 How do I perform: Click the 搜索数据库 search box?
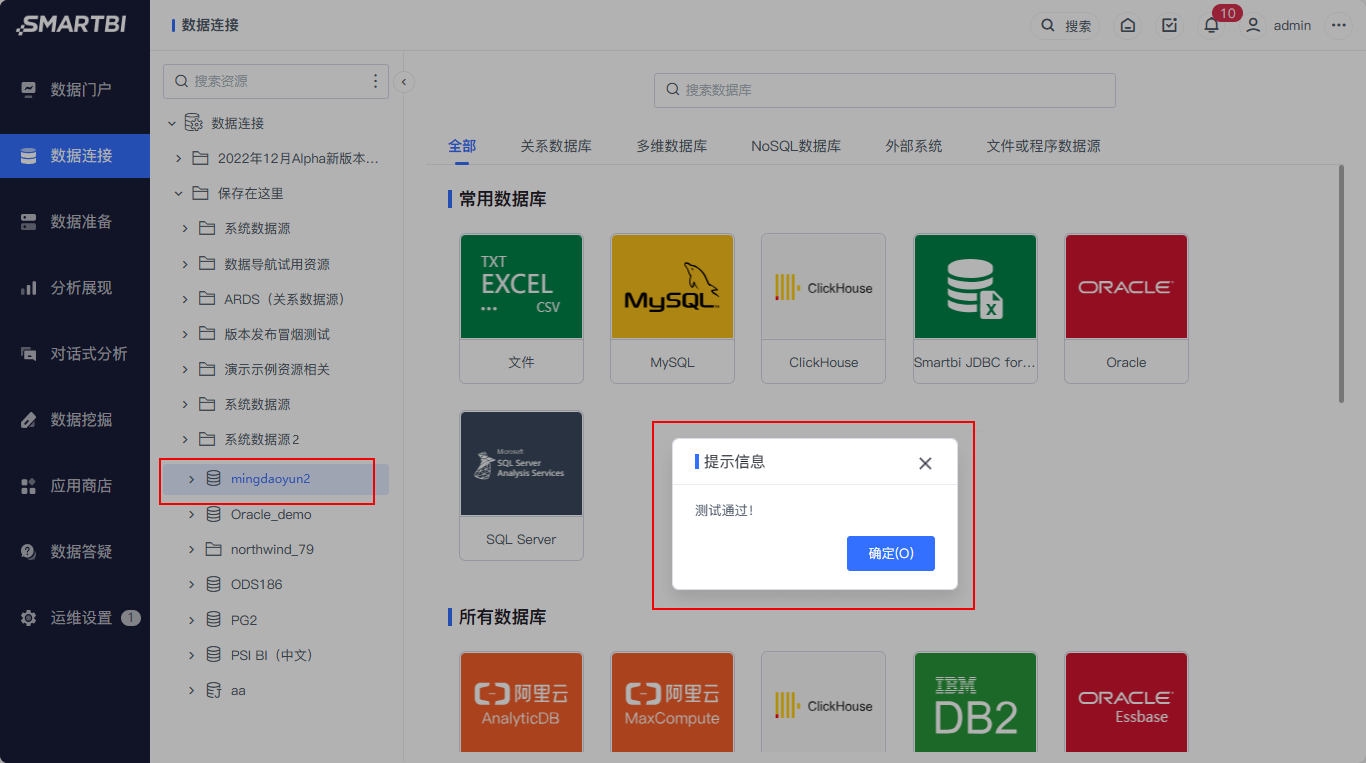pyautogui.click(x=885, y=90)
